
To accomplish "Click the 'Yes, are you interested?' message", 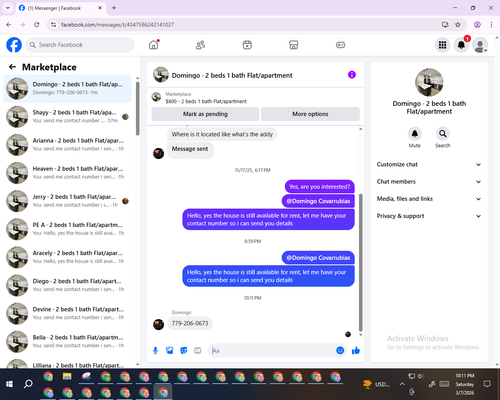I will click(320, 187).
